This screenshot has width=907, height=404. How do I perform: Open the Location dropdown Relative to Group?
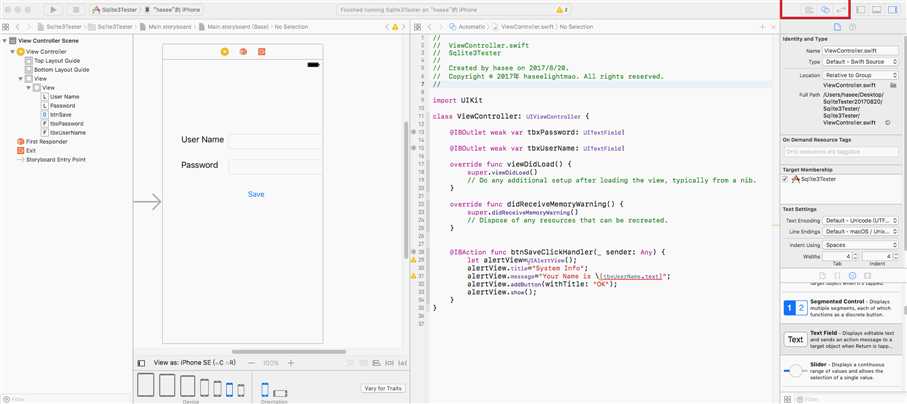coord(860,75)
